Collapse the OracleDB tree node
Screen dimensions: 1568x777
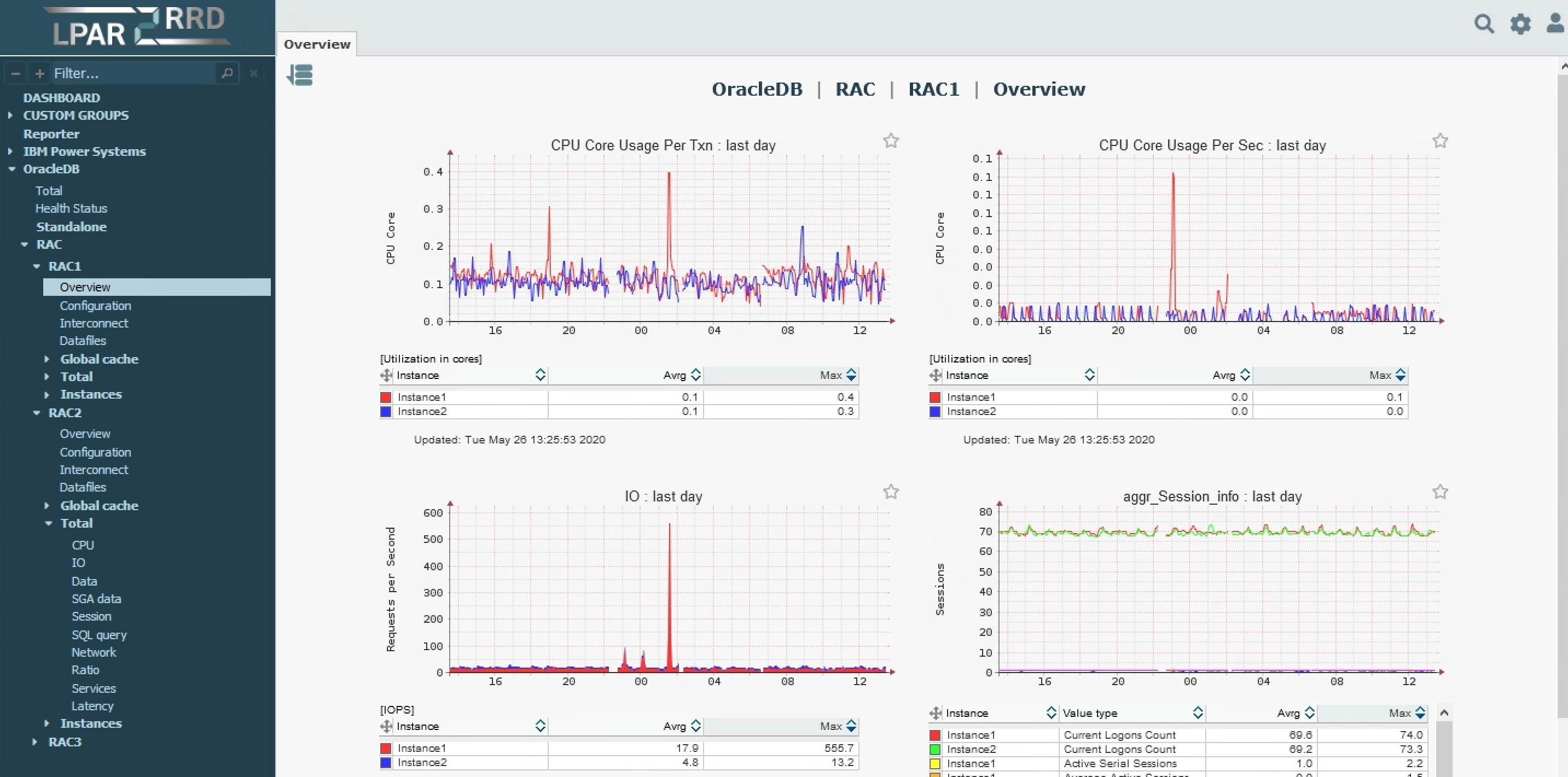coord(11,168)
